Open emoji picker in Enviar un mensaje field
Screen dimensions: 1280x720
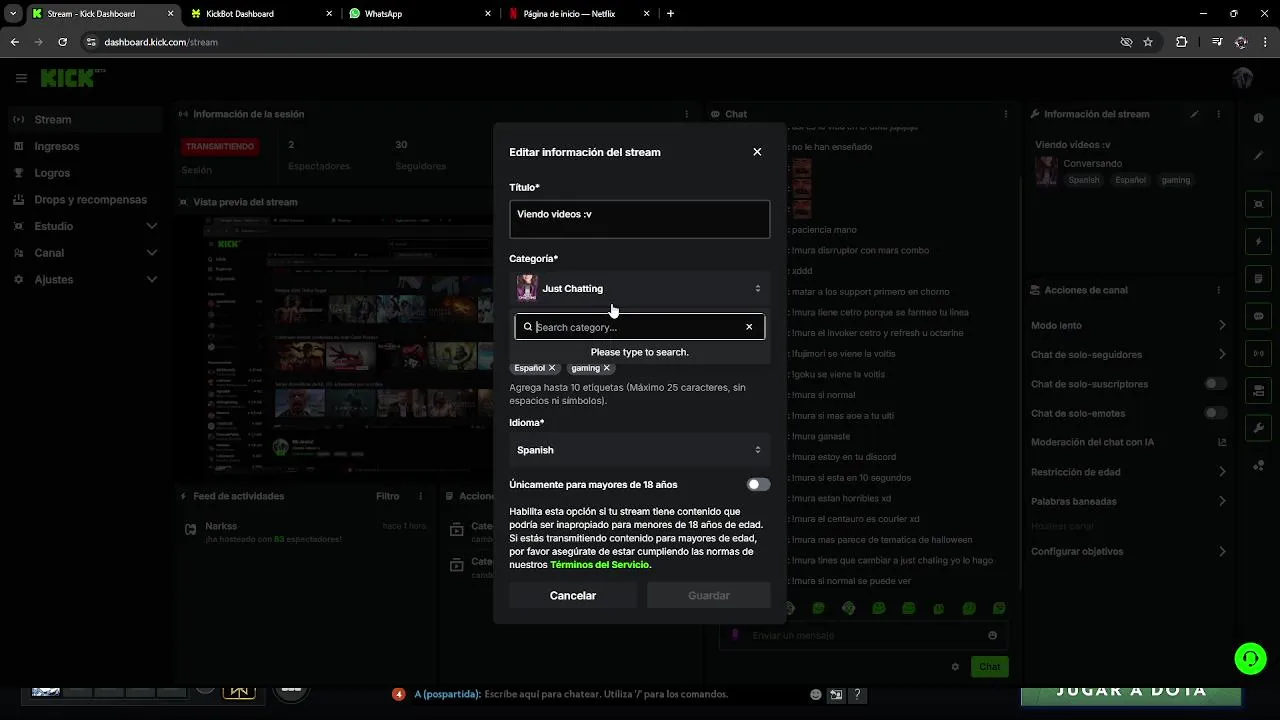(992, 635)
